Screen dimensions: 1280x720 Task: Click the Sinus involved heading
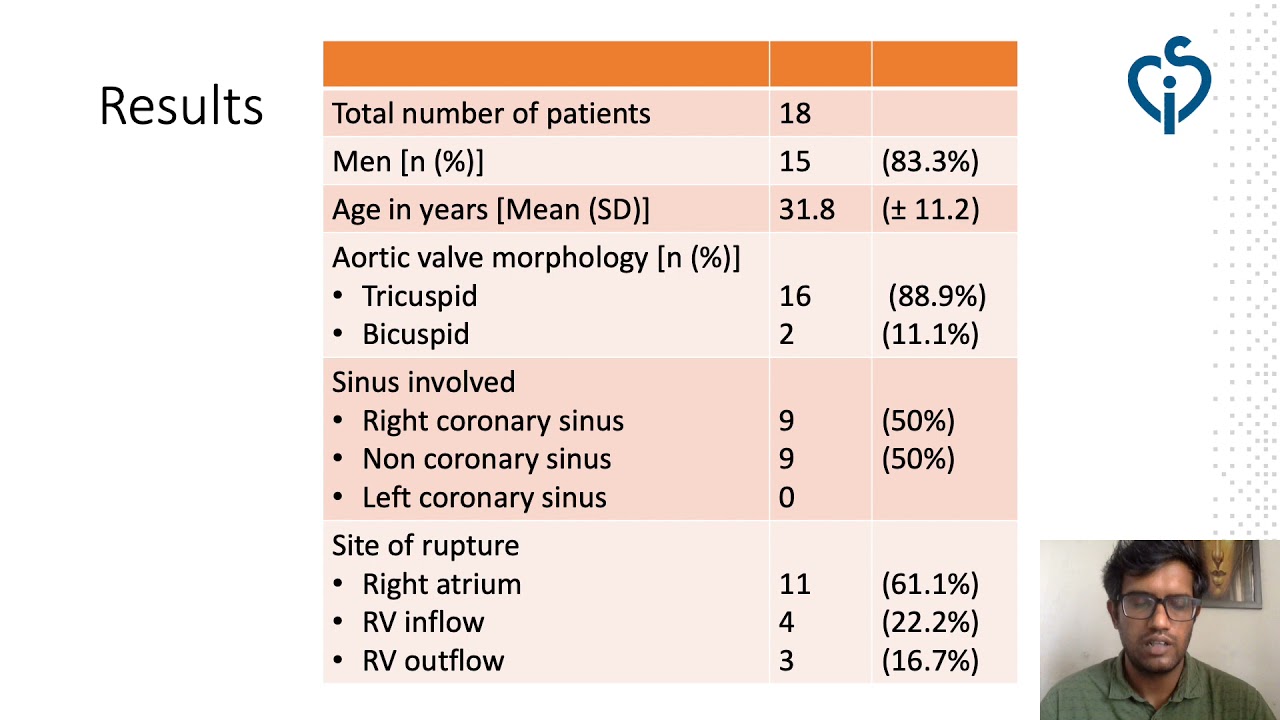pyautogui.click(x=423, y=382)
